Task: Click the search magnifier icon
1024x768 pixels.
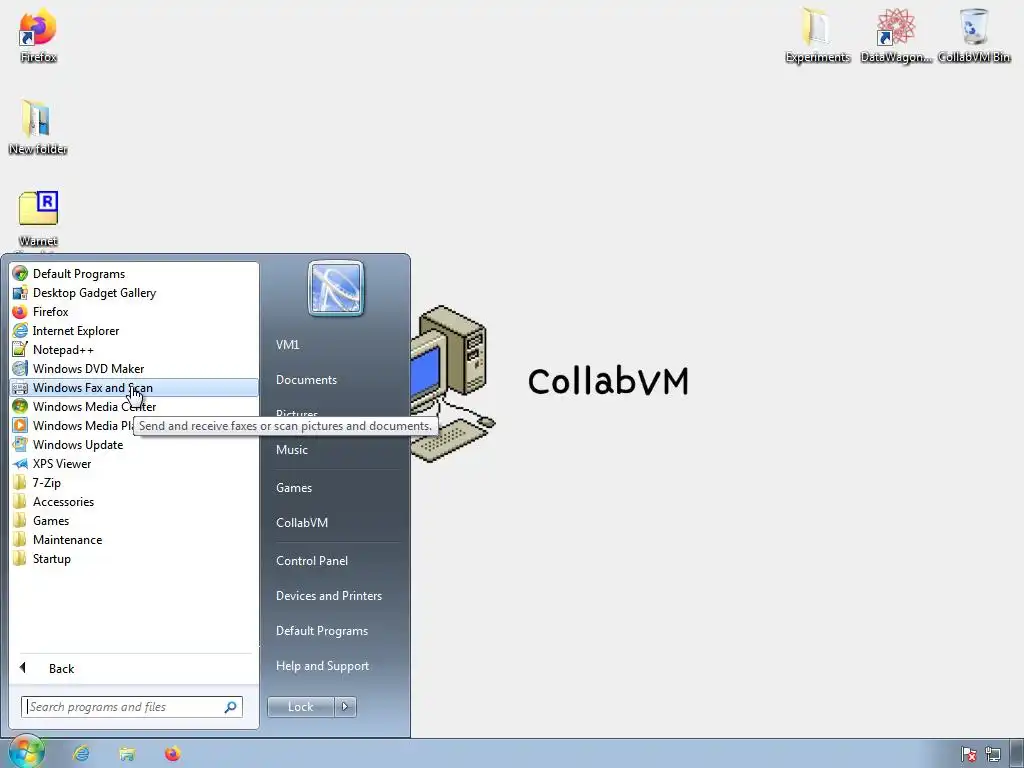Action: click(231, 707)
